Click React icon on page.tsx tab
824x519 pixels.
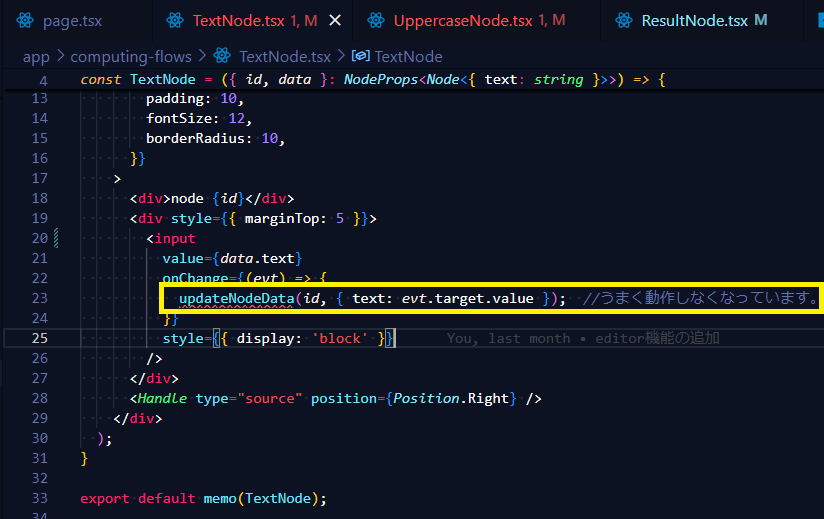coord(25,20)
